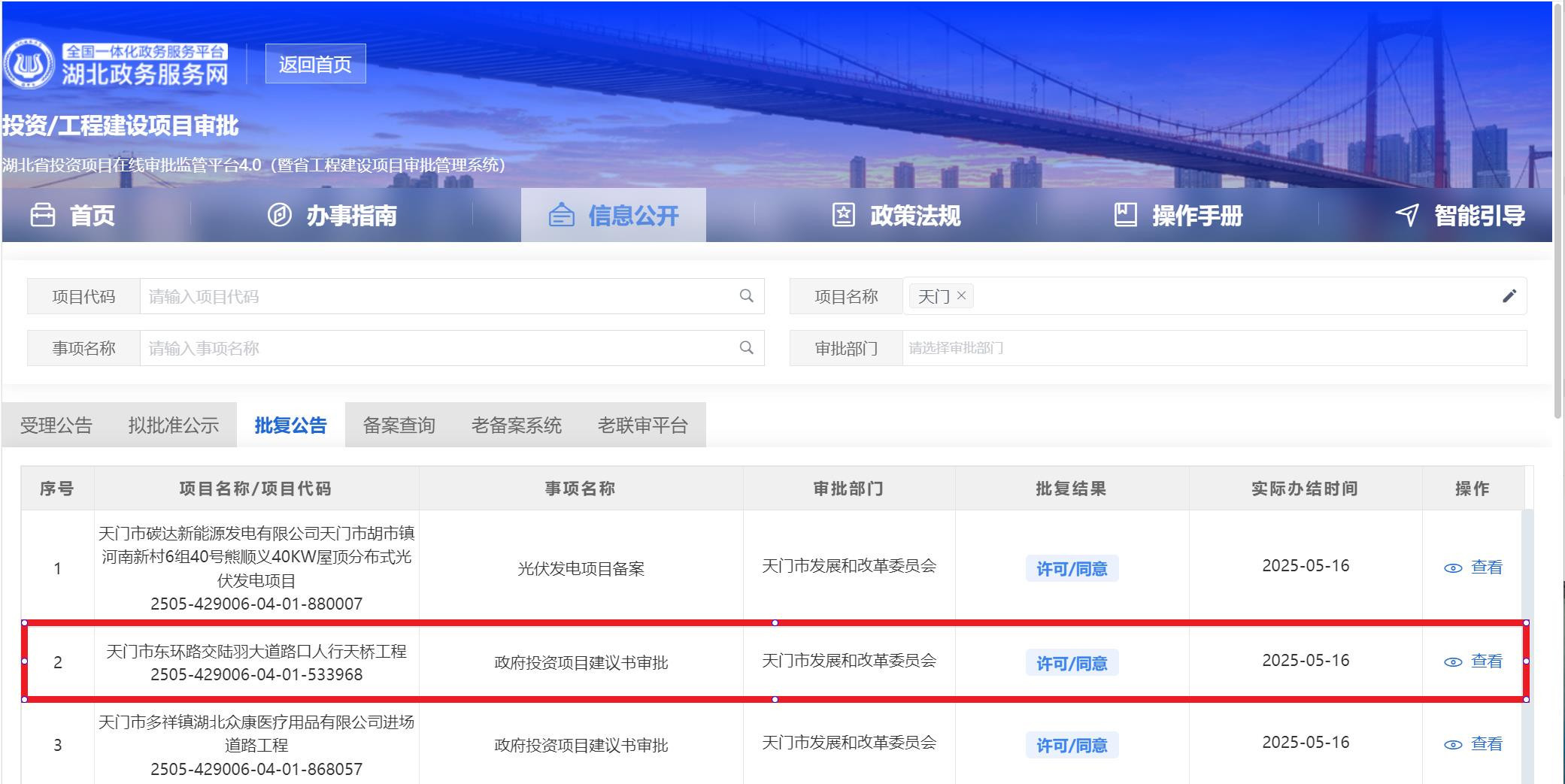Focus the 事项名称 input field

click(452, 348)
